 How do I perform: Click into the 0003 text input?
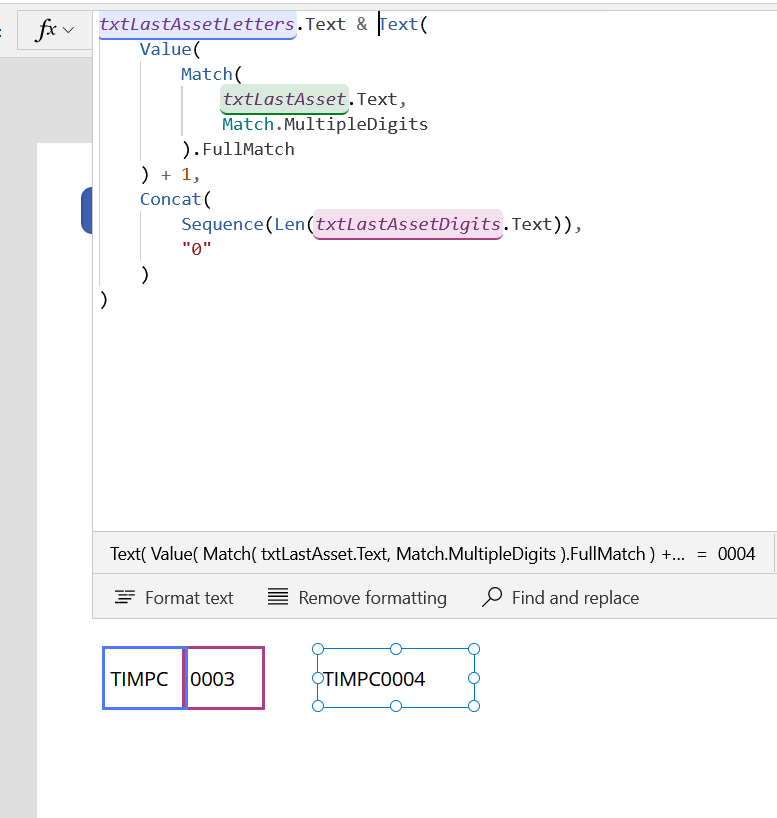pos(225,679)
